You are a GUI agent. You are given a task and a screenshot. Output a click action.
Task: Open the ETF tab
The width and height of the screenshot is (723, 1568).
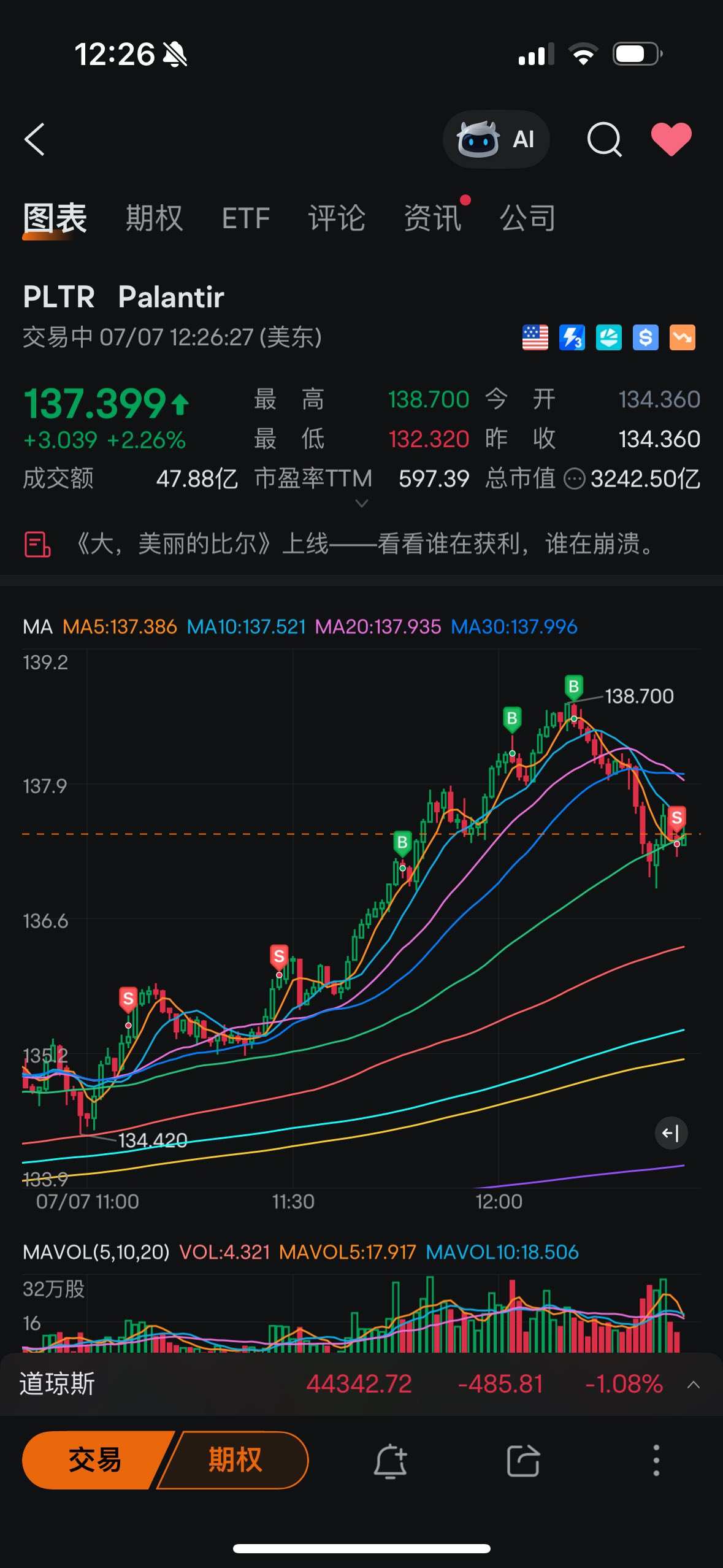pyautogui.click(x=245, y=218)
